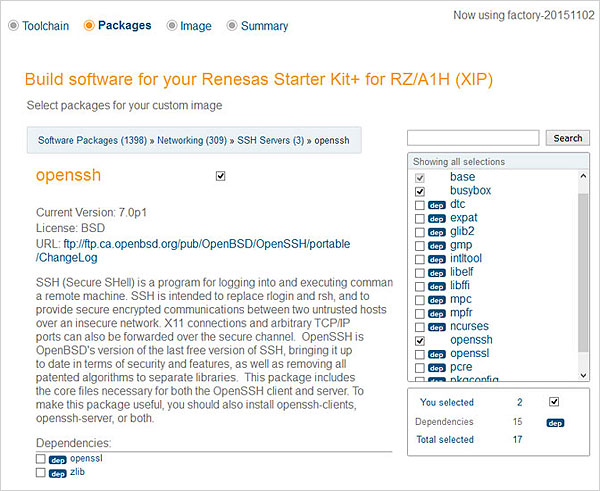This screenshot has width=600, height=491.
Task: Select the Summary step radio button
Action: (x=232, y=26)
